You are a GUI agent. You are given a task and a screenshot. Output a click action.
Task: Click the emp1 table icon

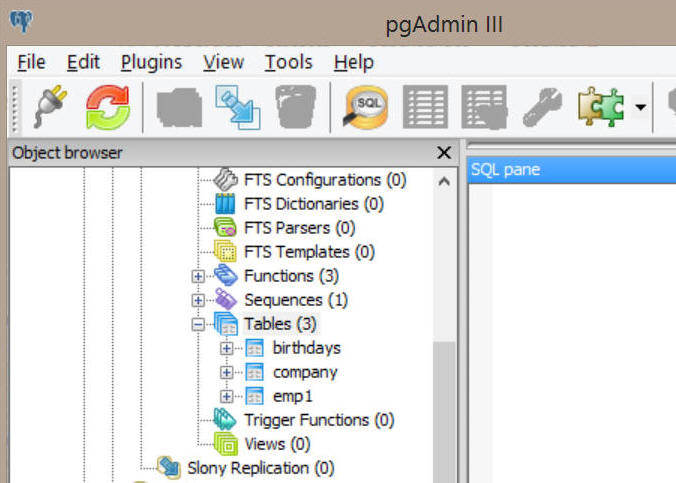tap(254, 396)
